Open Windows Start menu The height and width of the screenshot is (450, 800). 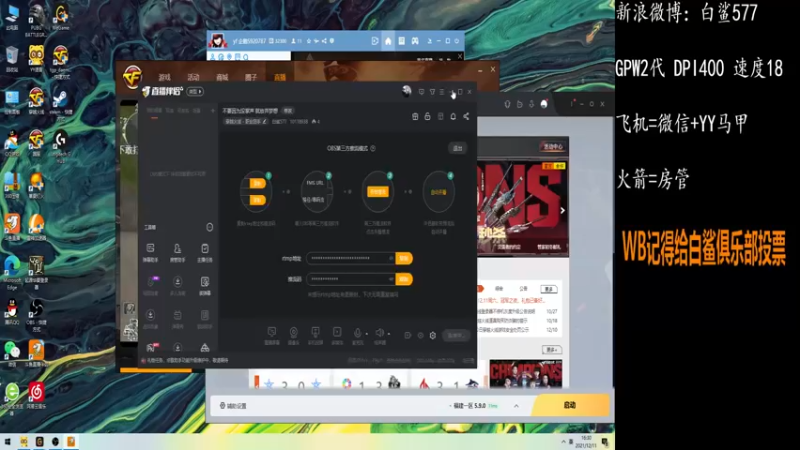tap(8, 441)
